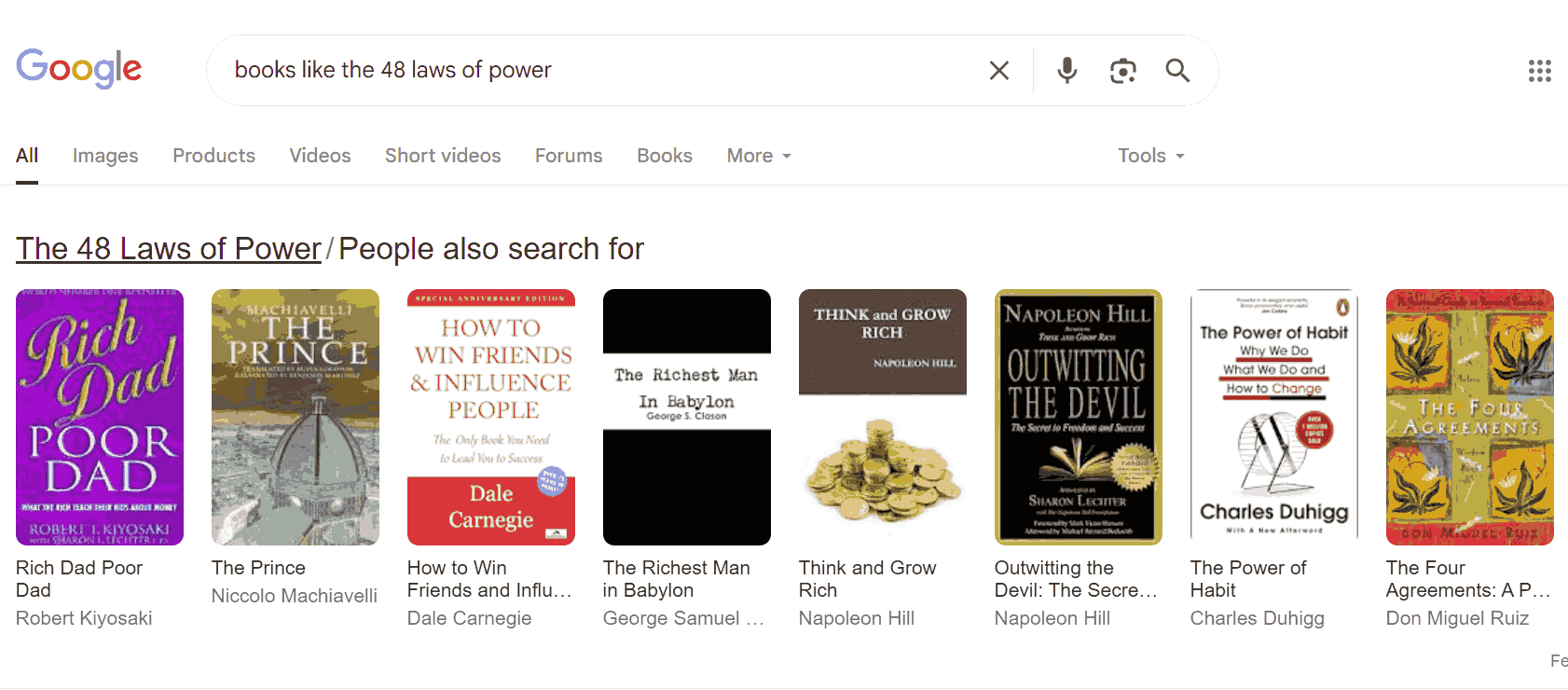Open search by image camera icon
This screenshot has width=1568, height=690.
pyautogui.click(x=1123, y=71)
